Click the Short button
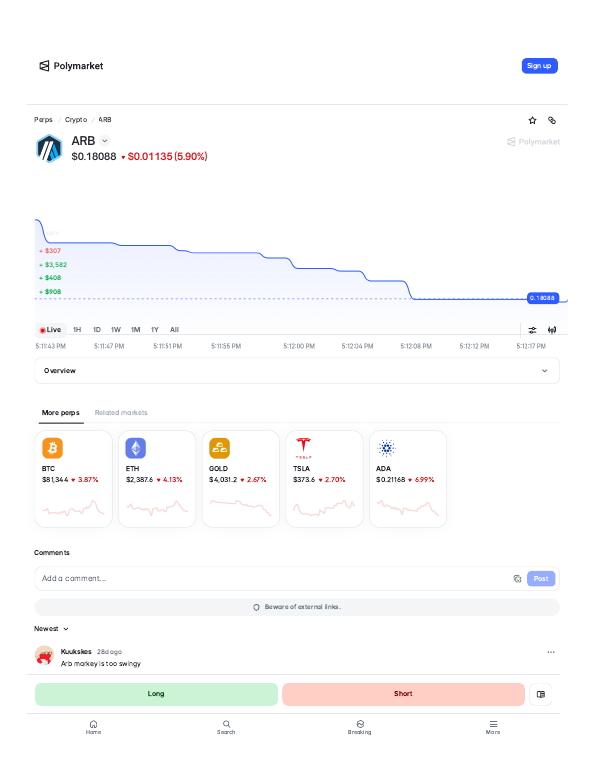Viewport: 595px width, 770px height. (403, 694)
